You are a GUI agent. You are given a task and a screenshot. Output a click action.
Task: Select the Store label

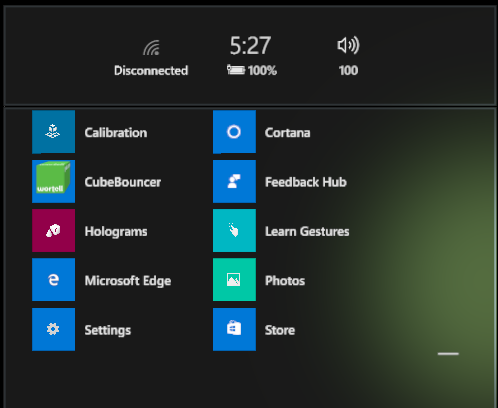pos(280,330)
